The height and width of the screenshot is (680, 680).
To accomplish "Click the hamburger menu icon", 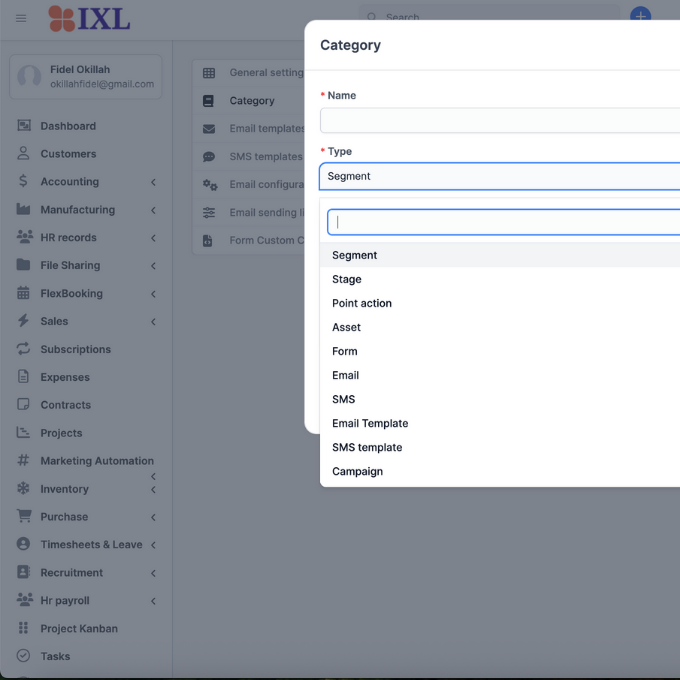I will tap(21, 18).
